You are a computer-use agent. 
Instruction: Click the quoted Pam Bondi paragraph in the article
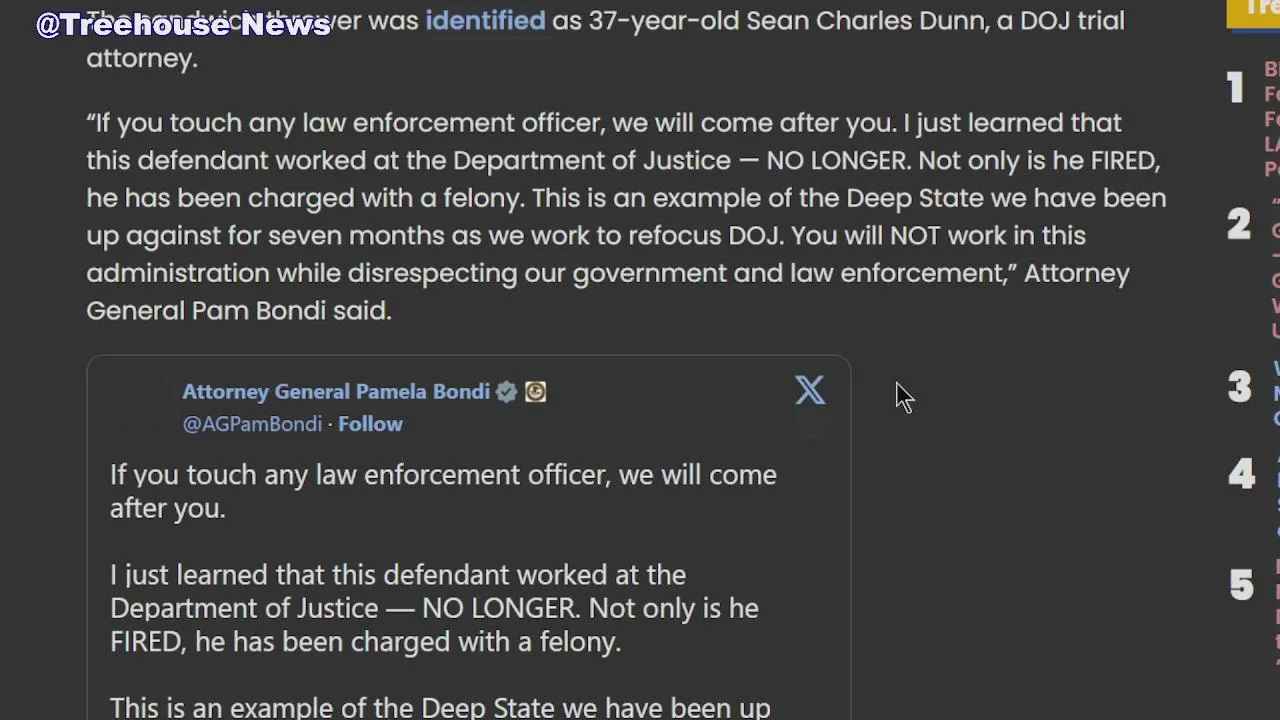[x=626, y=216]
